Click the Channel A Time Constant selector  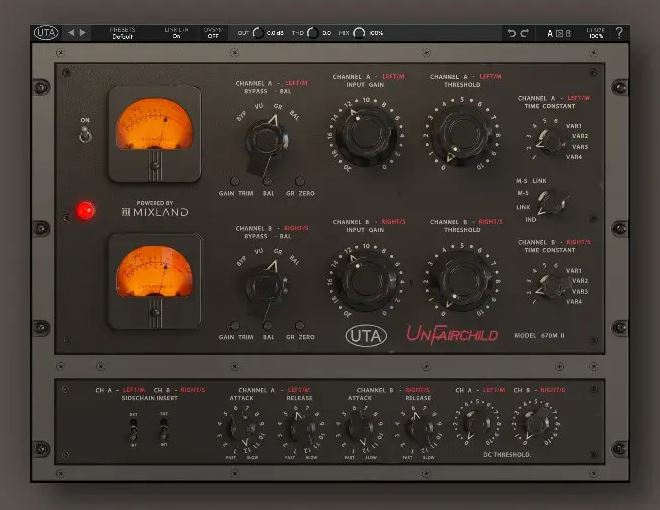tap(548, 139)
